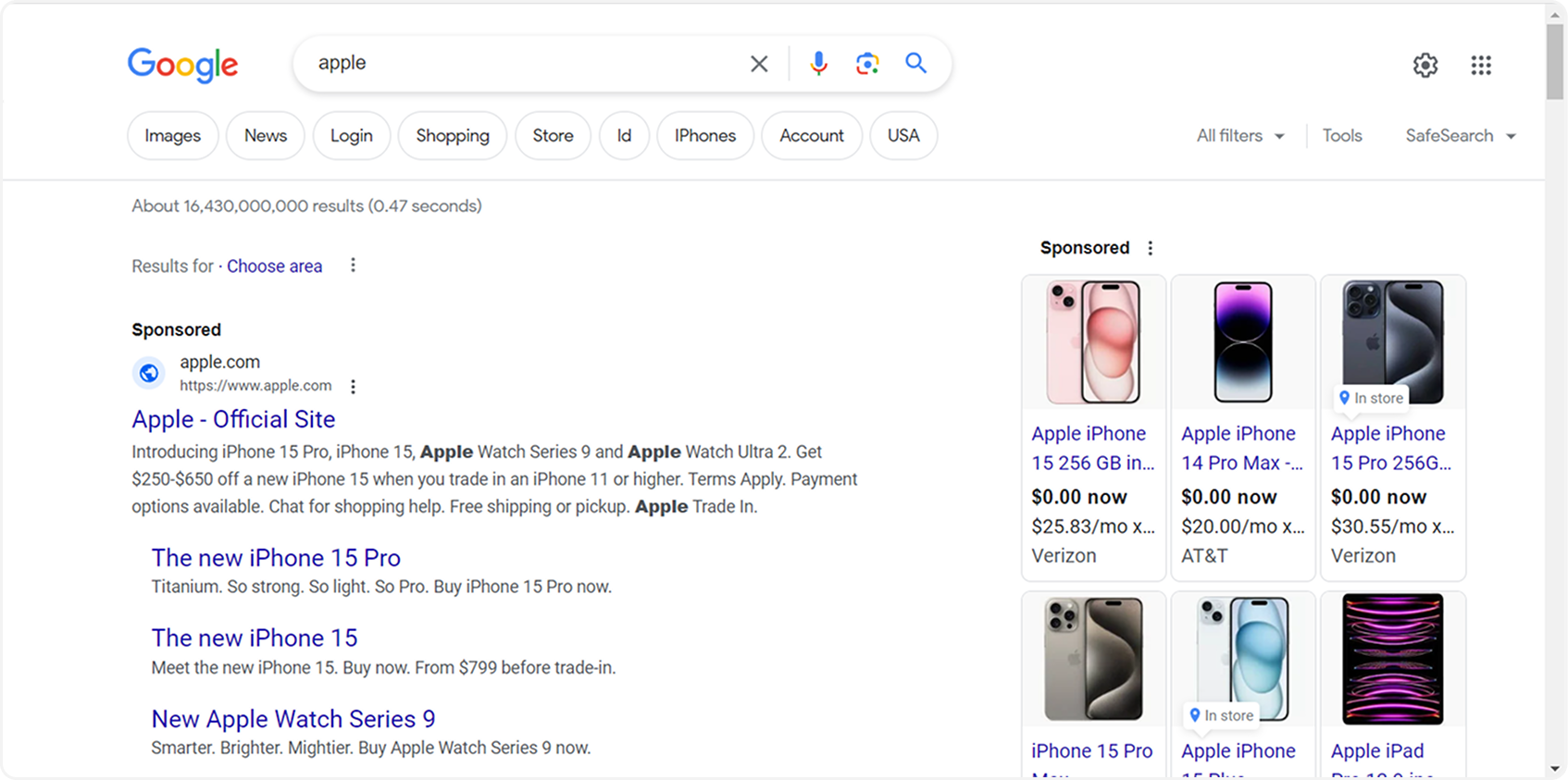Open The new iPhone 15 Pro link

276,558
